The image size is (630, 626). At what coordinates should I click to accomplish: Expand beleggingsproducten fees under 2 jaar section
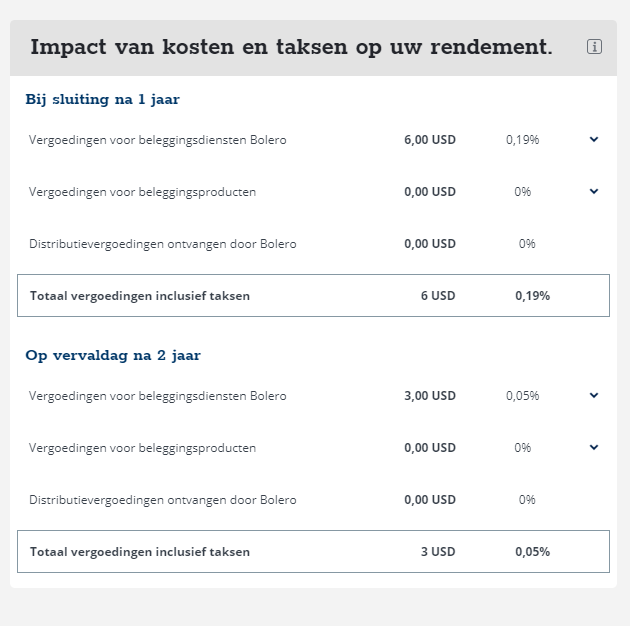pos(594,447)
